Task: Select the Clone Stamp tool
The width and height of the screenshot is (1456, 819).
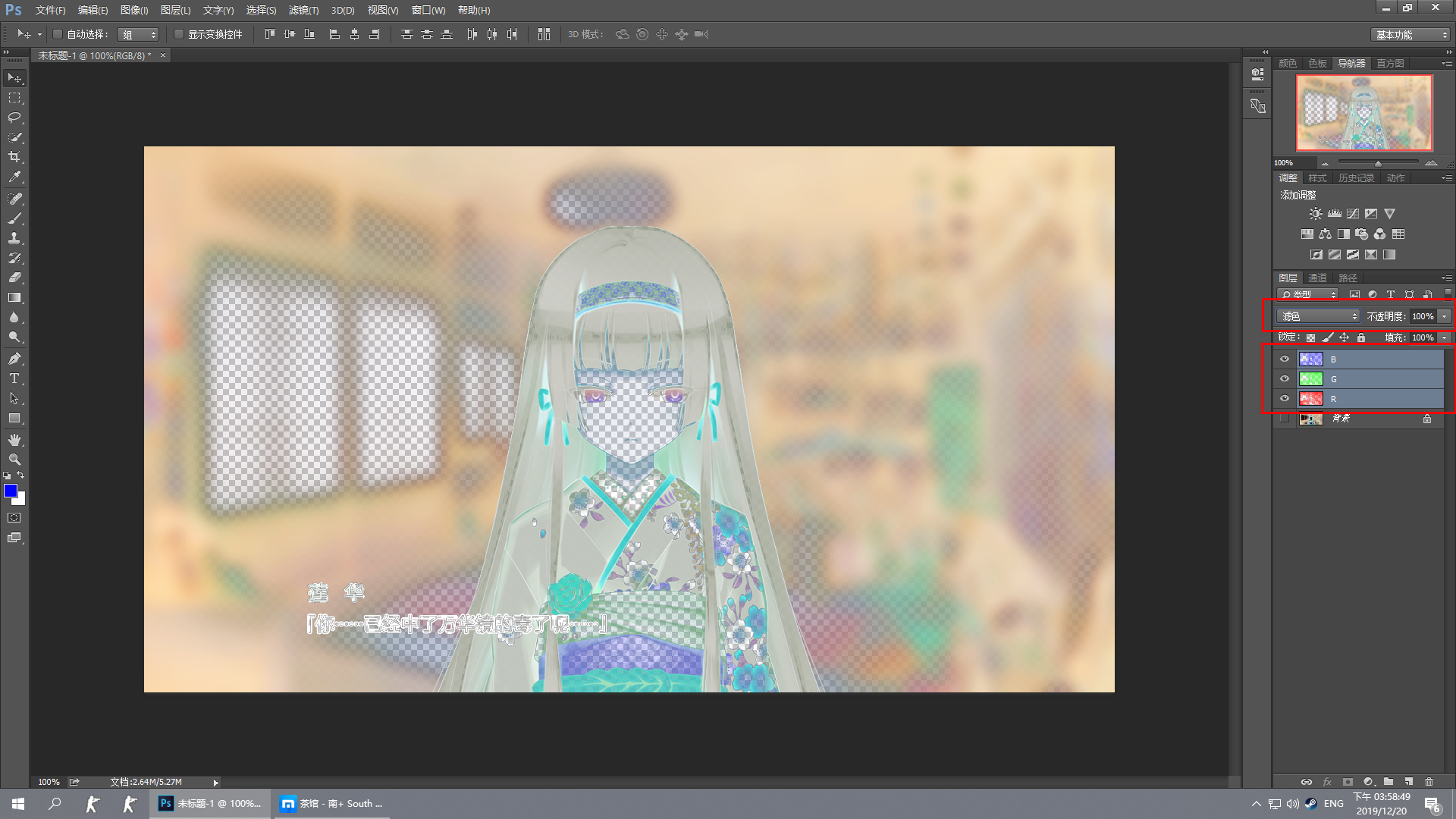Action: (14, 238)
